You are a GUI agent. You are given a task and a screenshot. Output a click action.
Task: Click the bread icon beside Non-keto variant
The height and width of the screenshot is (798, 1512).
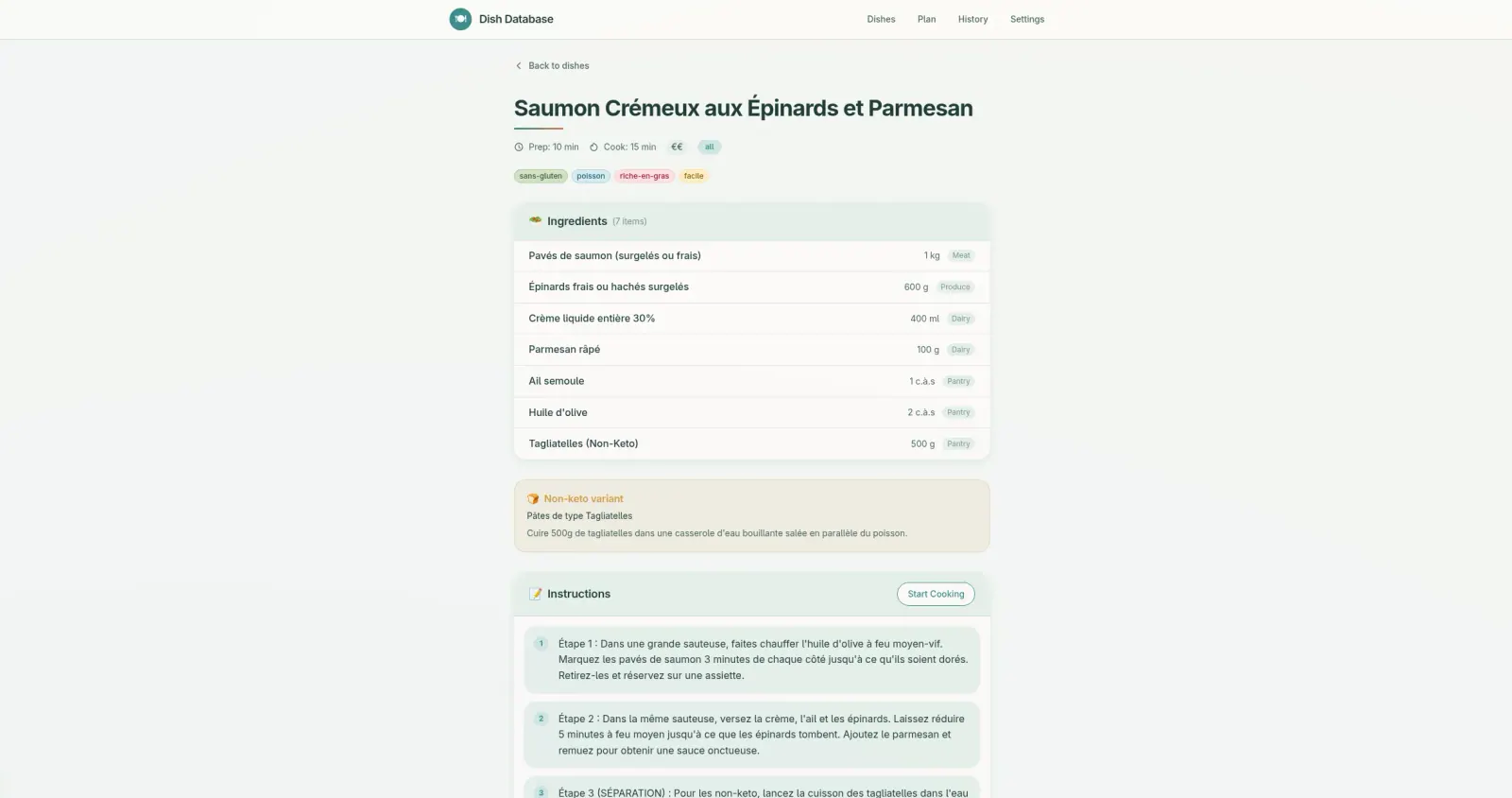[x=533, y=499]
